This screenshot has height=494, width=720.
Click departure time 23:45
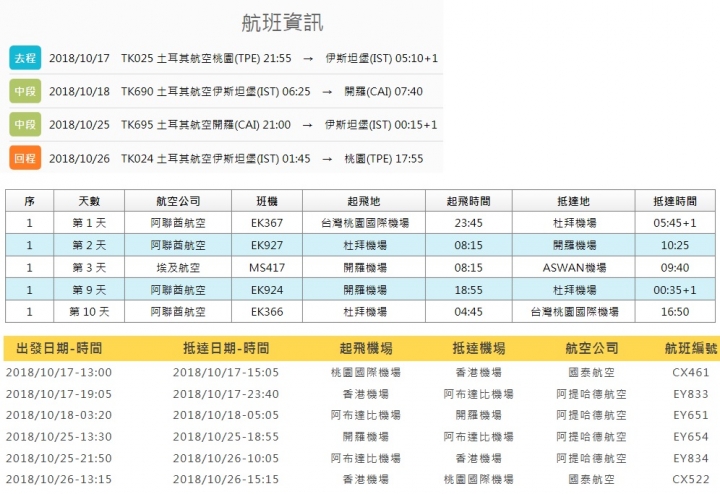tap(468, 223)
